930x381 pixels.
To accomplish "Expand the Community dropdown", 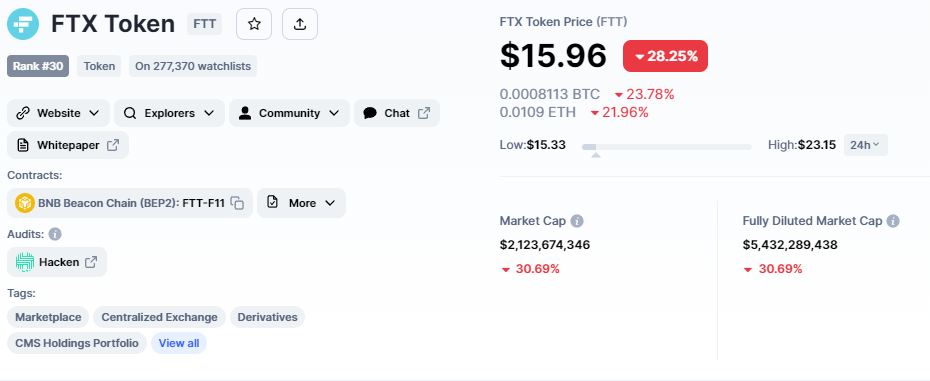I will click(289, 113).
